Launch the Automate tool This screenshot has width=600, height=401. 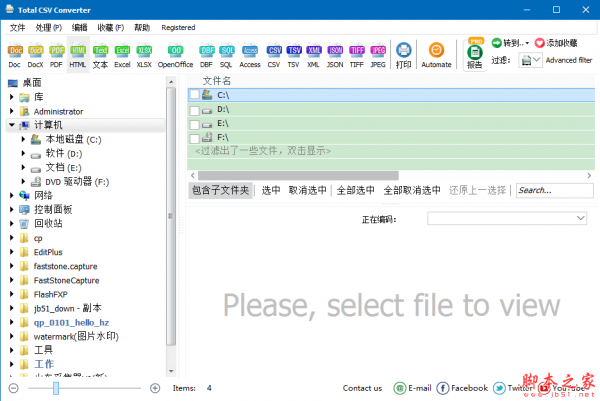(x=436, y=55)
